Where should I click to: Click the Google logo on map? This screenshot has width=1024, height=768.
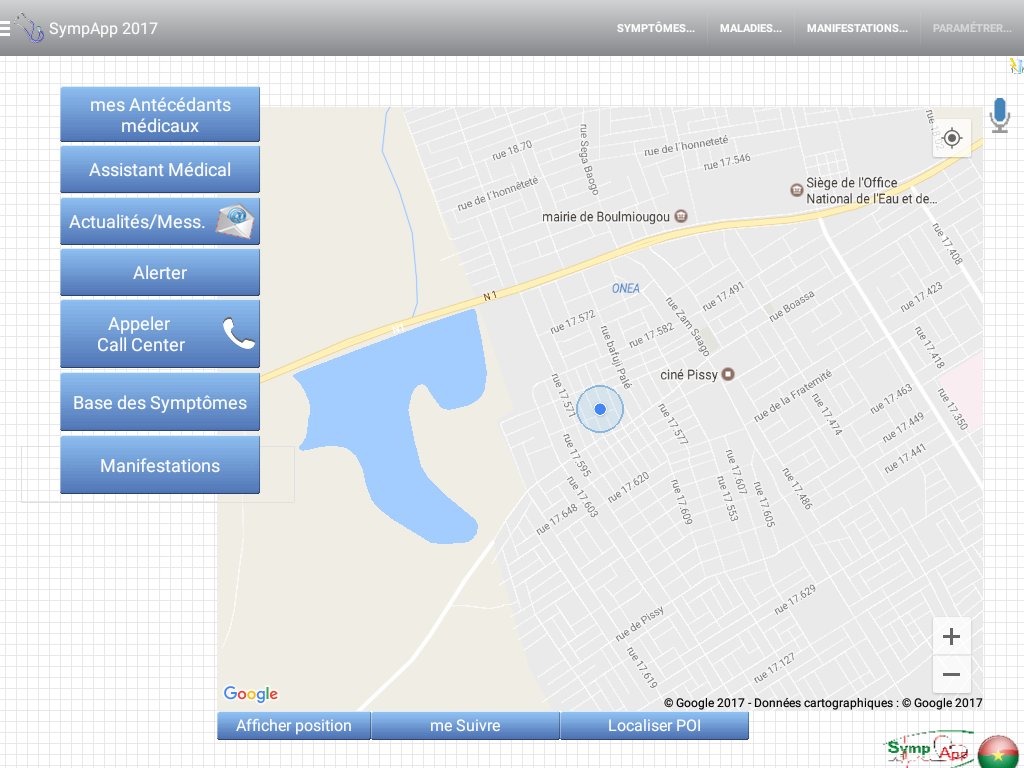pos(251,694)
